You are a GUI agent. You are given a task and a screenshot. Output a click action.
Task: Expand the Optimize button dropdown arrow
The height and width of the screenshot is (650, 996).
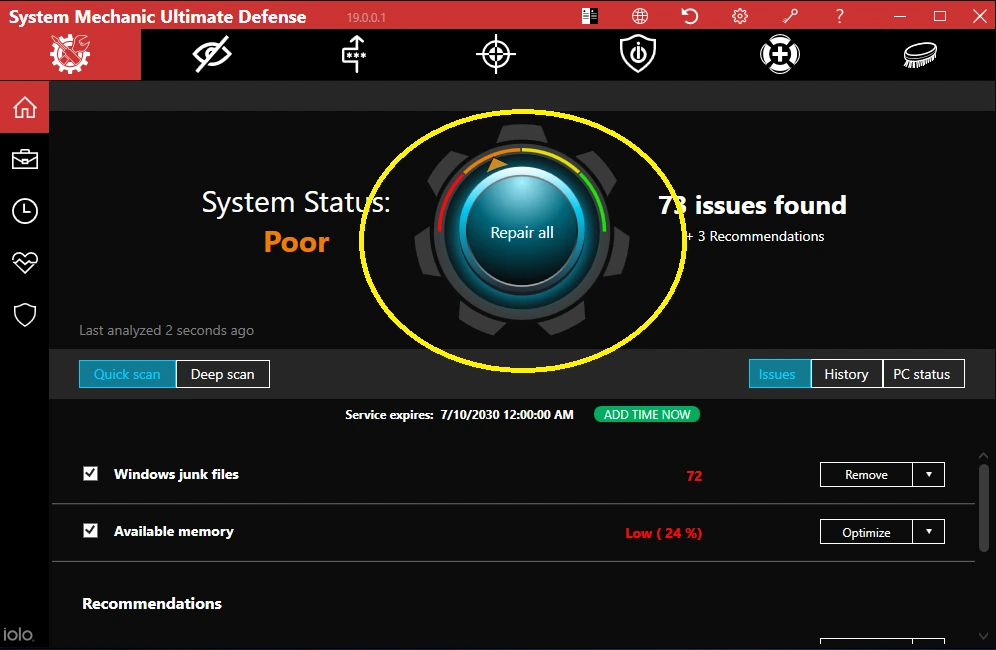point(929,532)
